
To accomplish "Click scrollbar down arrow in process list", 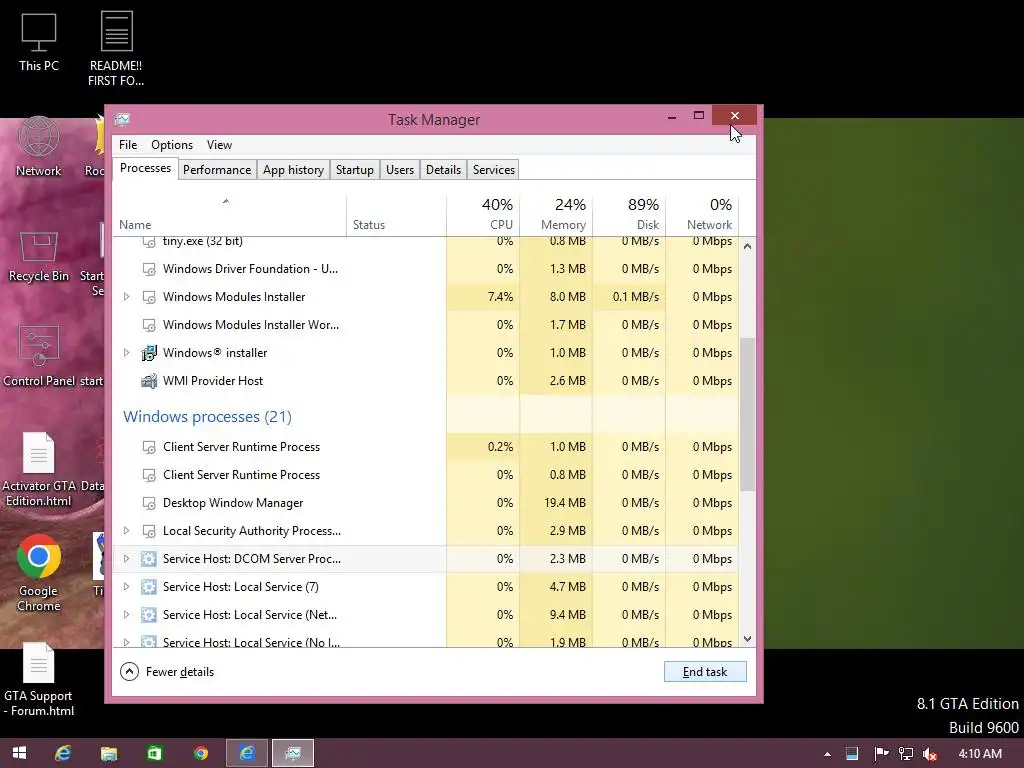I will (x=748, y=639).
